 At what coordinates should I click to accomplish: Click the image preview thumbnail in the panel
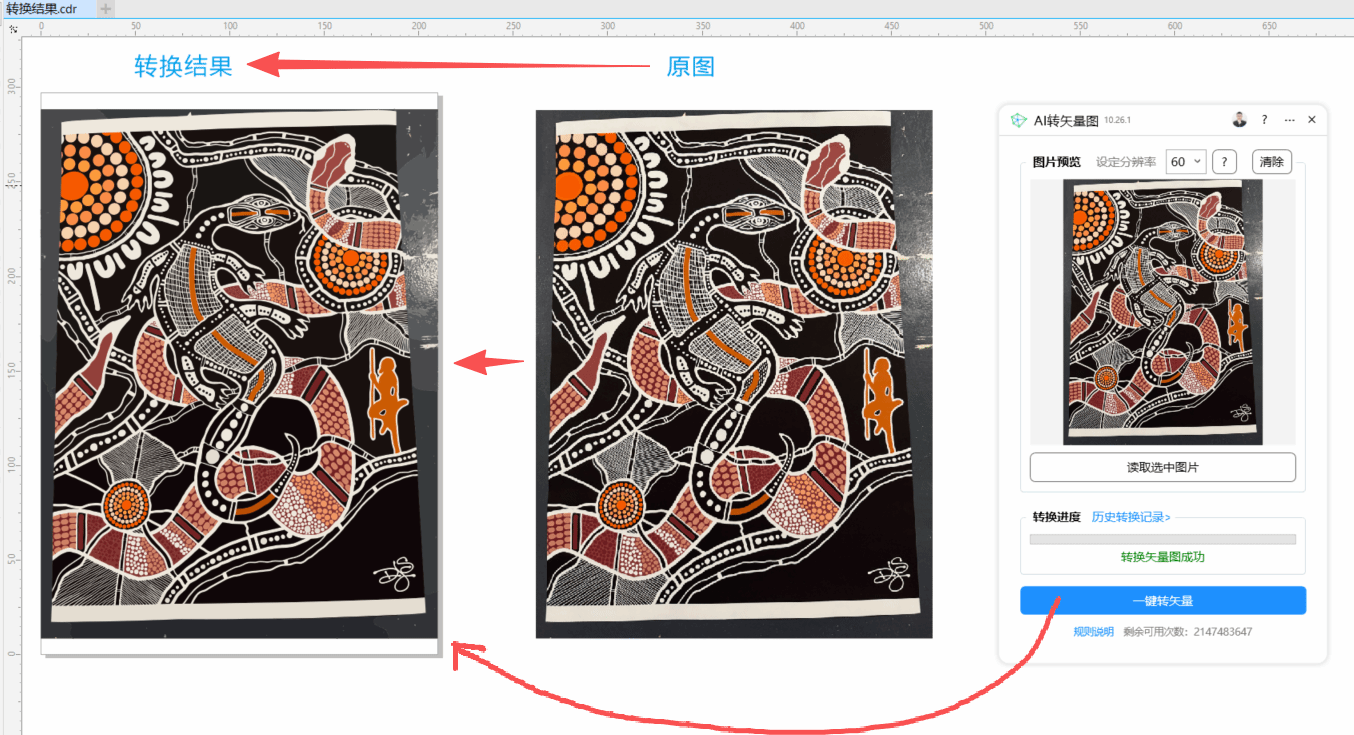(x=1162, y=312)
